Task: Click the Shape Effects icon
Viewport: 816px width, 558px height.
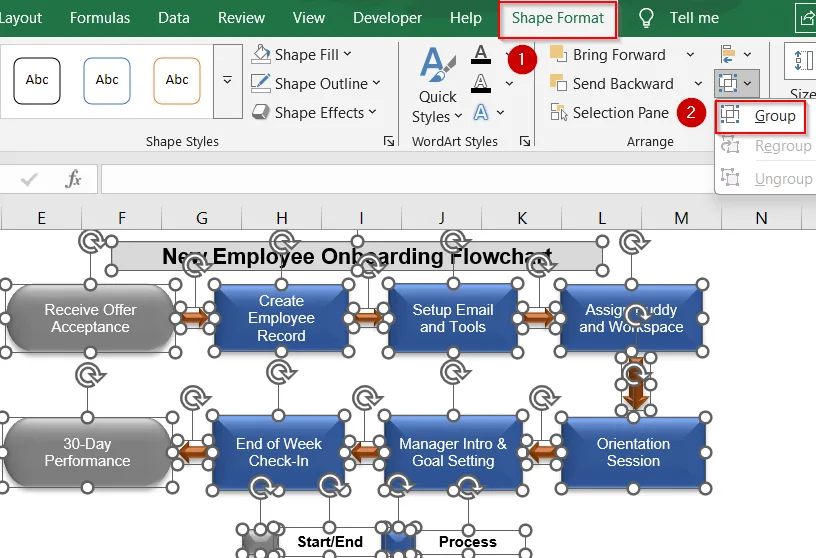Action: point(261,112)
